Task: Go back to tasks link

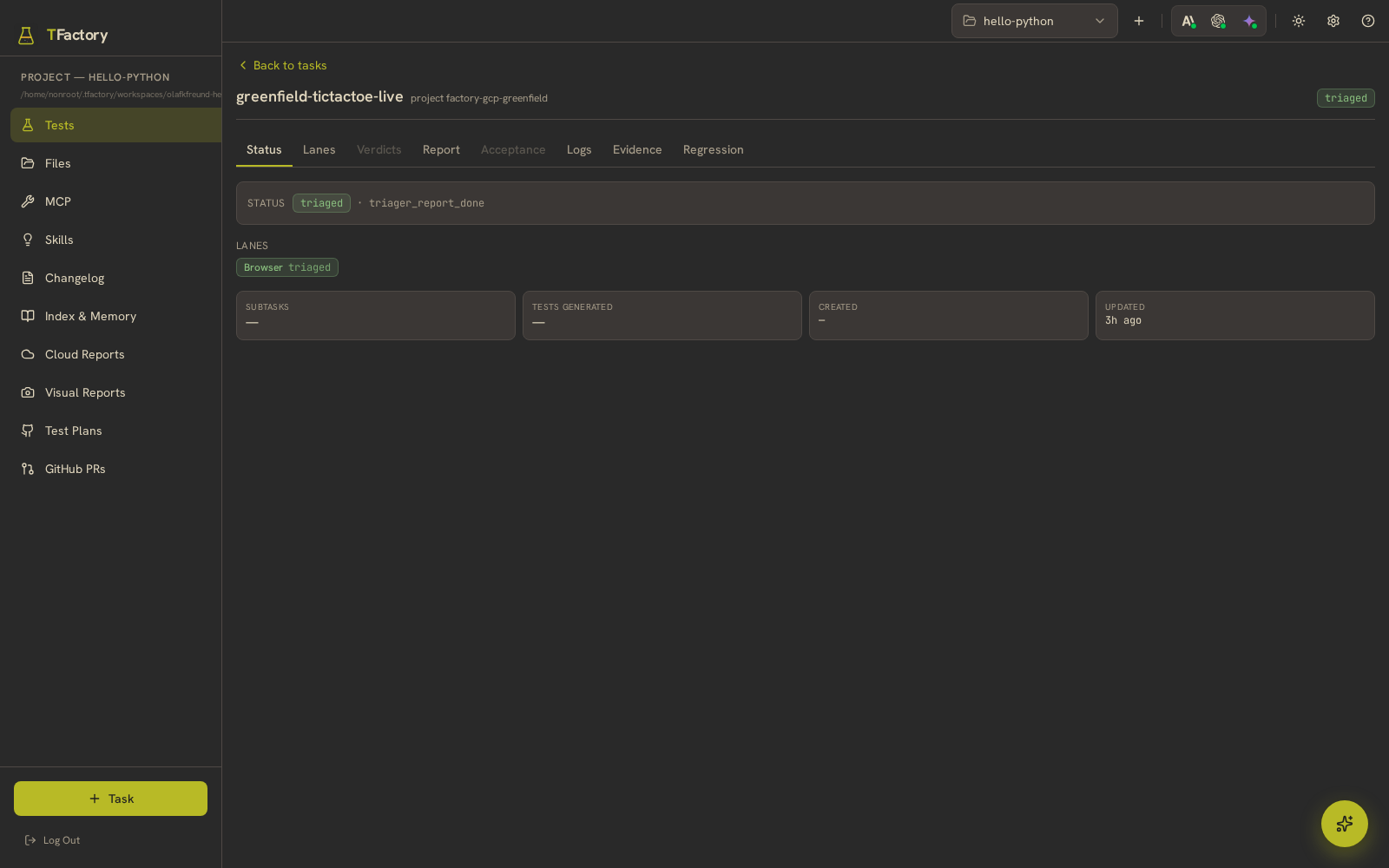Action: 283,65
